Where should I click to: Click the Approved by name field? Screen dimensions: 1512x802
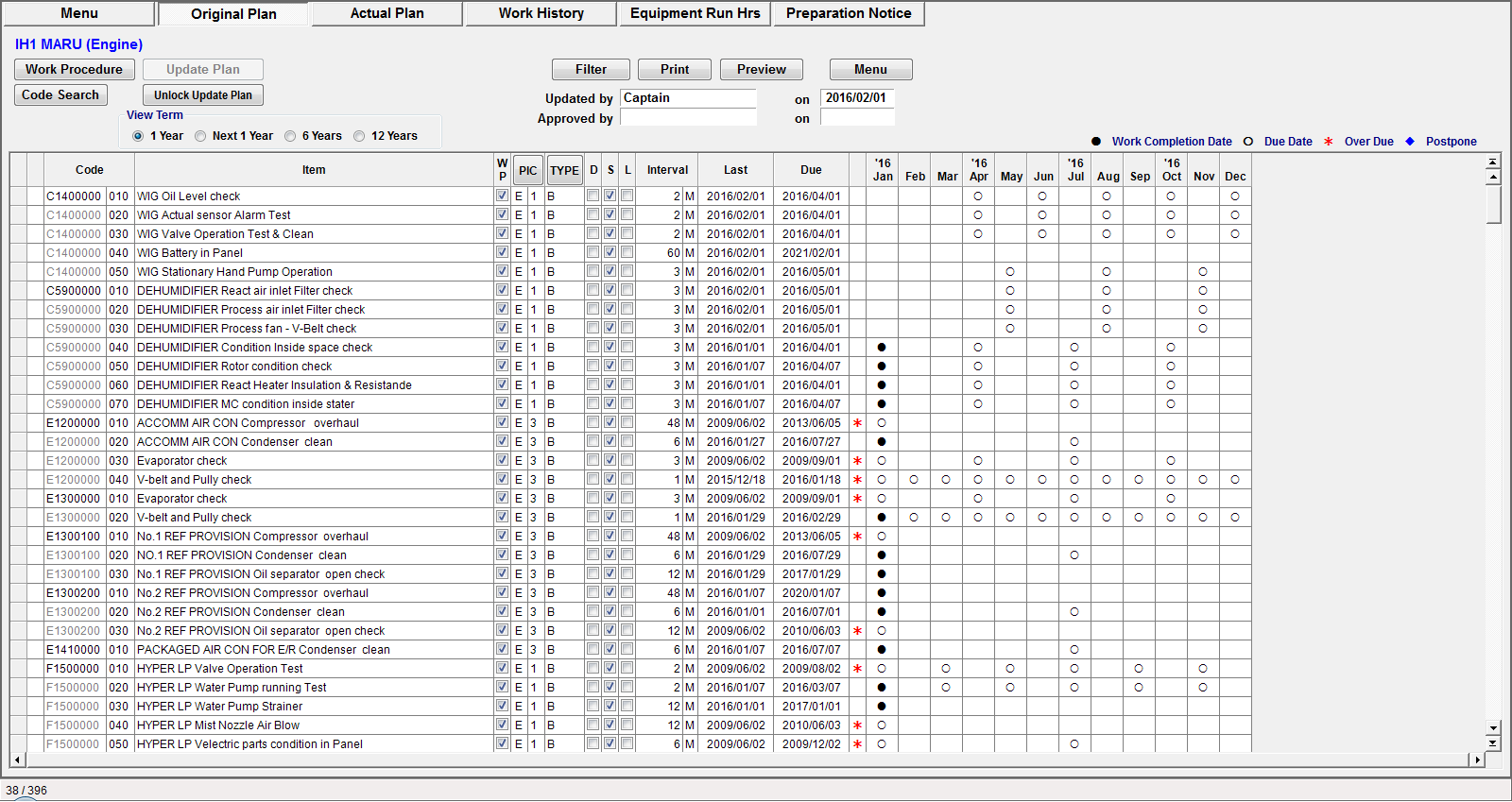[688, 118]
